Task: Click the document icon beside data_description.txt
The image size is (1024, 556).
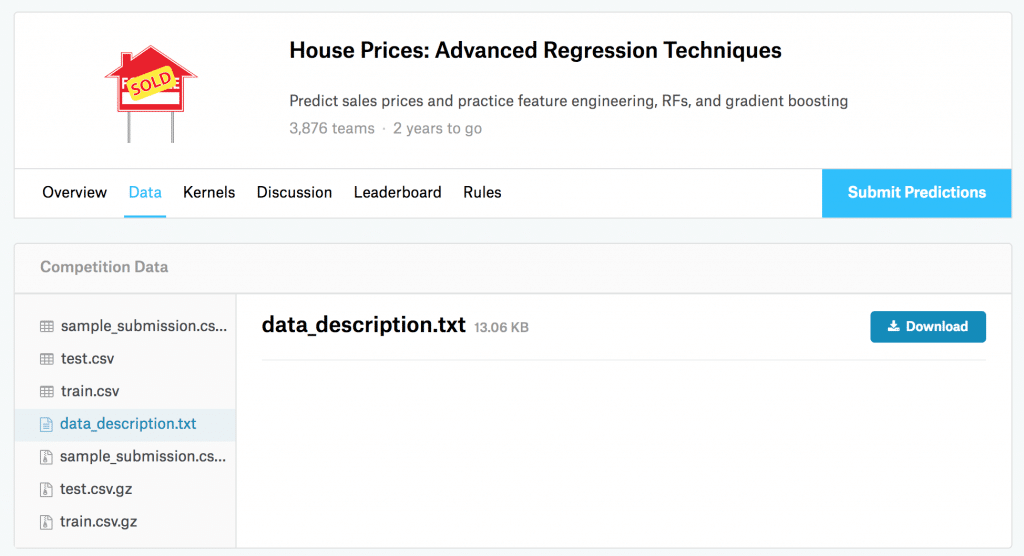Action: [x=46, y=424]
